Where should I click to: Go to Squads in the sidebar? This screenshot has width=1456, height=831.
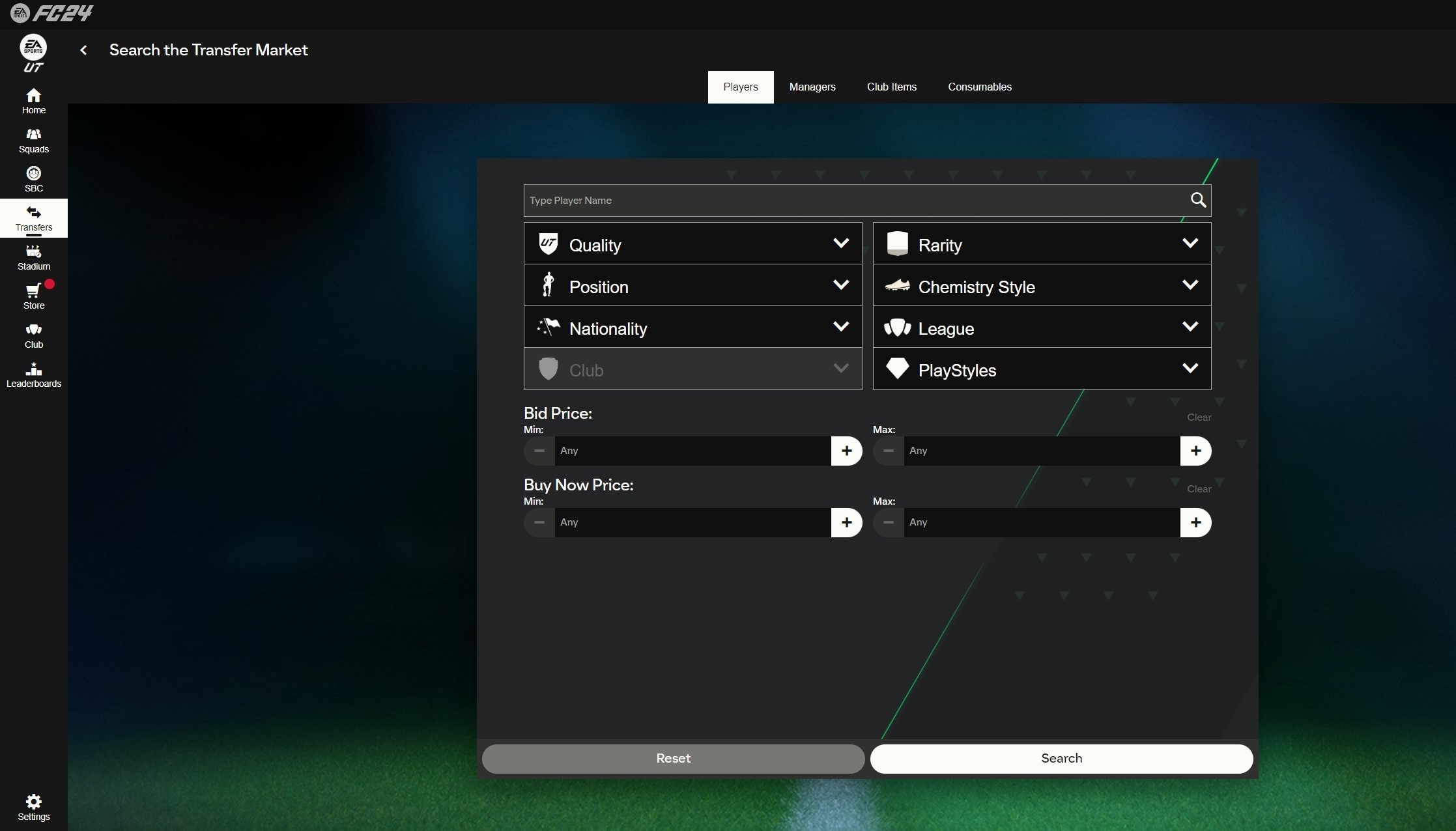tap(33, 140)
